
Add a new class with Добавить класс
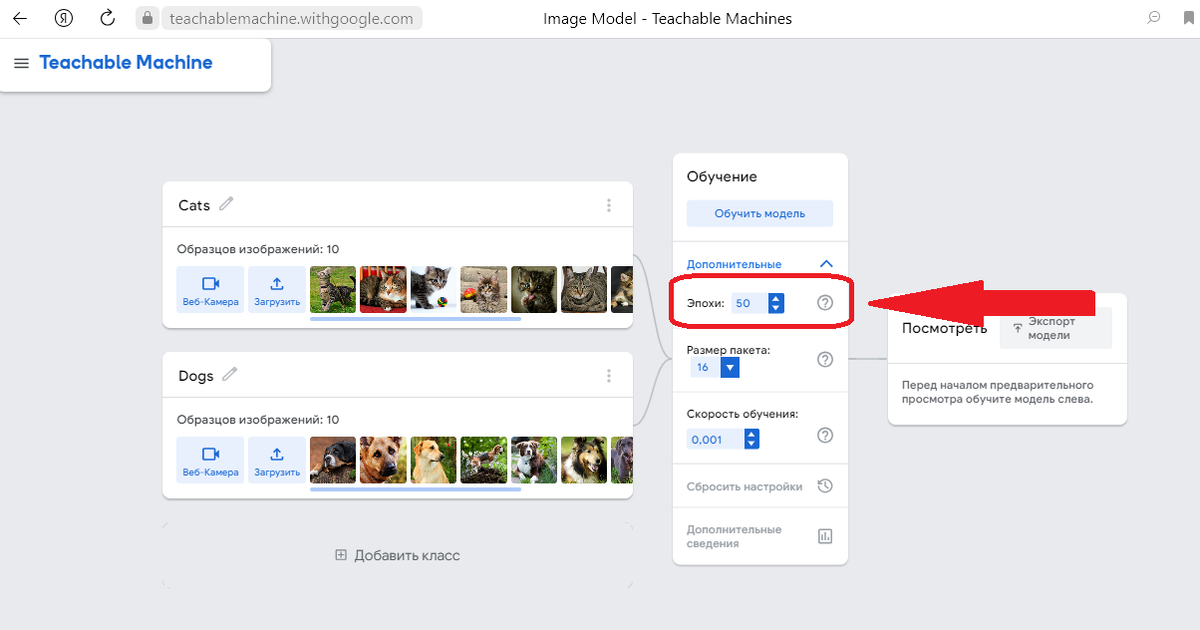[x=397, y=555]
